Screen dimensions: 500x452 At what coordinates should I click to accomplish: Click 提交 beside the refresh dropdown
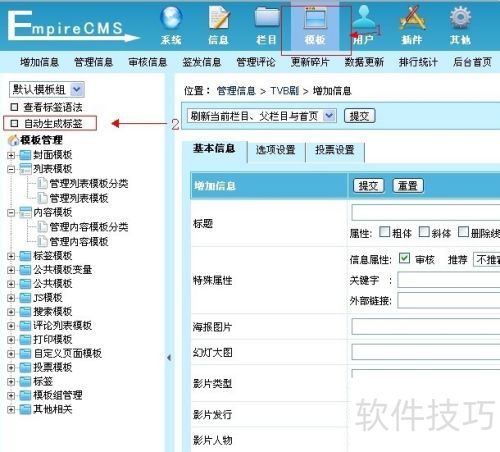pos(359,116)
